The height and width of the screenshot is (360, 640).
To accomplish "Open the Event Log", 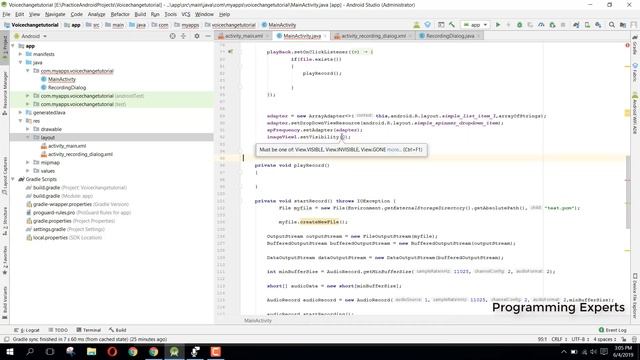I will [x=612, y=330].
